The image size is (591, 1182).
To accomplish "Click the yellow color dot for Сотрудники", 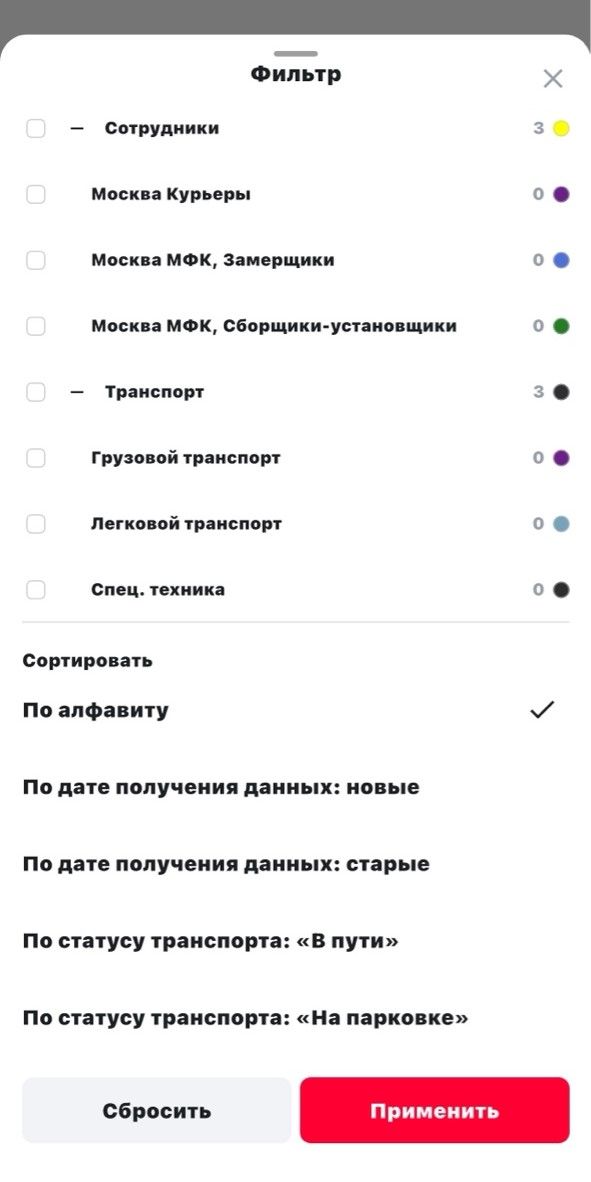I will (x=561, y=128).
